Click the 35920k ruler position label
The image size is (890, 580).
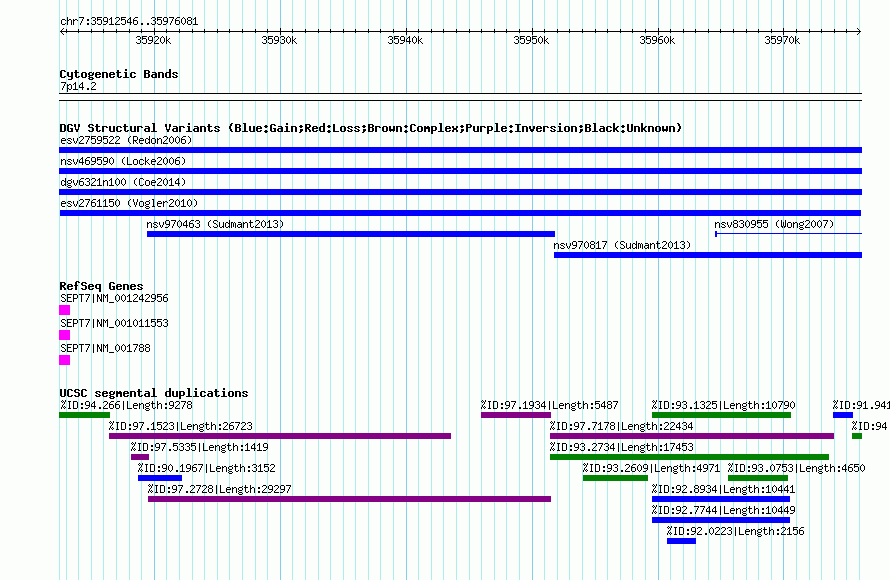pos(153,40)
